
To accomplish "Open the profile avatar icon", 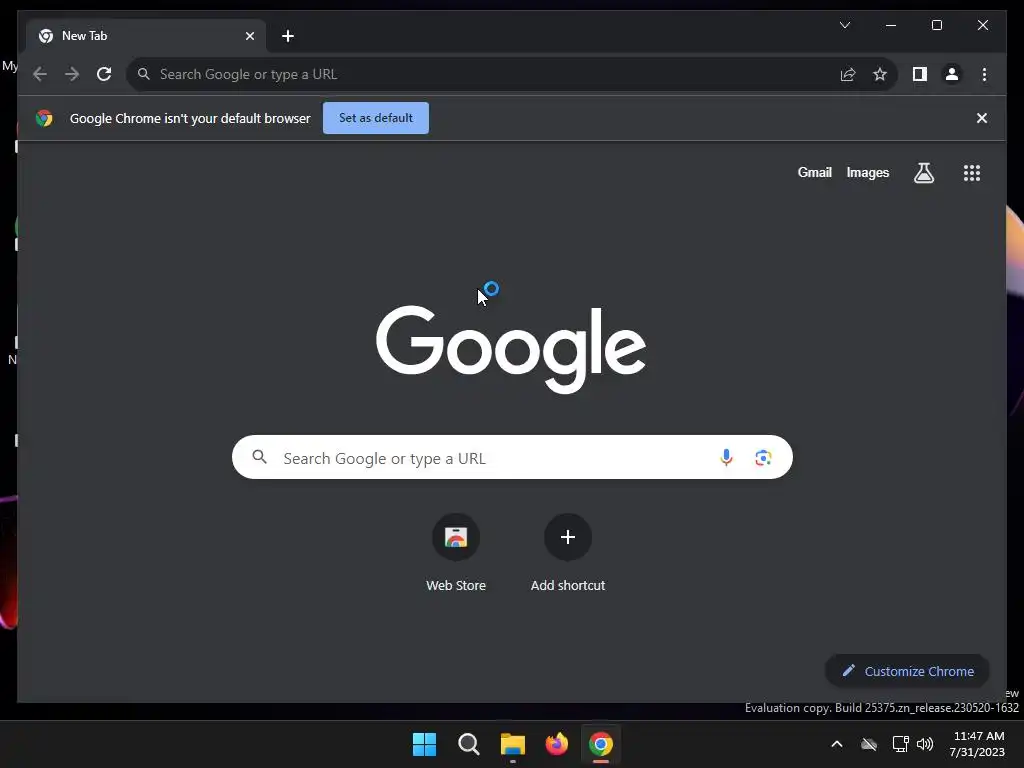I will [x=952, y=74].
